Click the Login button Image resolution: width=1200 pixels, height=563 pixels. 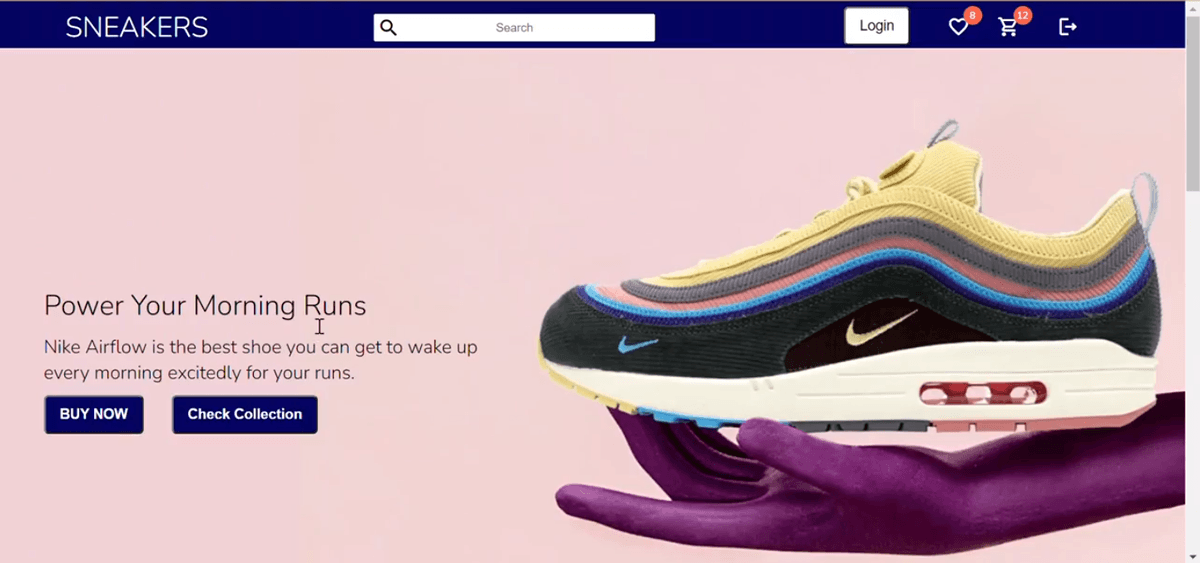pyautogui.click(x=877, y=26)
